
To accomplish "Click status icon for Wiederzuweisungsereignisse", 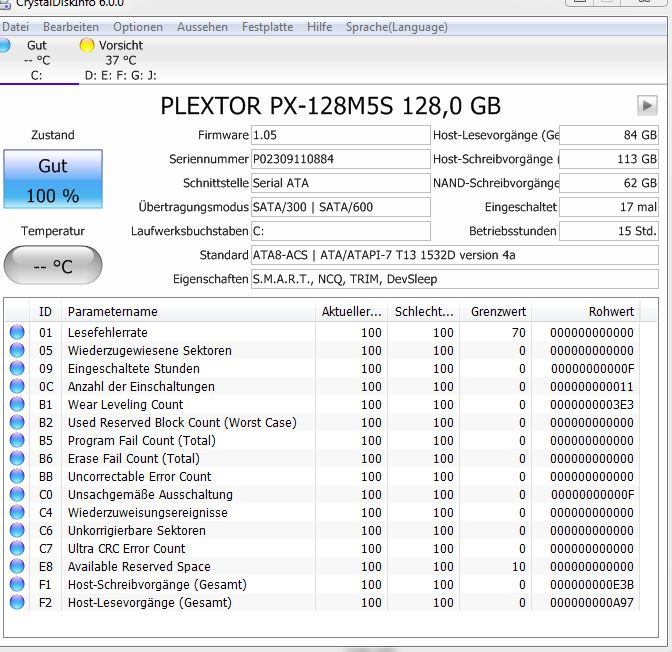I will (x=17, y=512).
